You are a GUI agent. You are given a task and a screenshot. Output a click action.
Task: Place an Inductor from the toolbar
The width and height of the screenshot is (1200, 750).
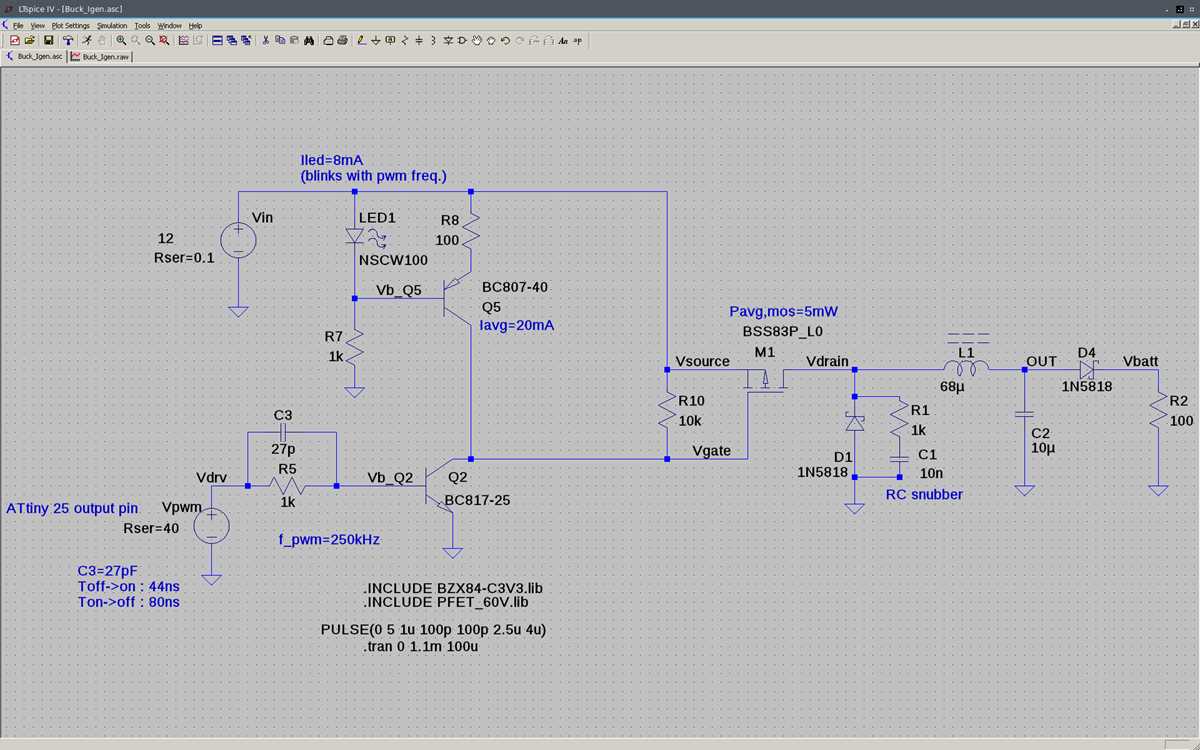tap(433, 40)
